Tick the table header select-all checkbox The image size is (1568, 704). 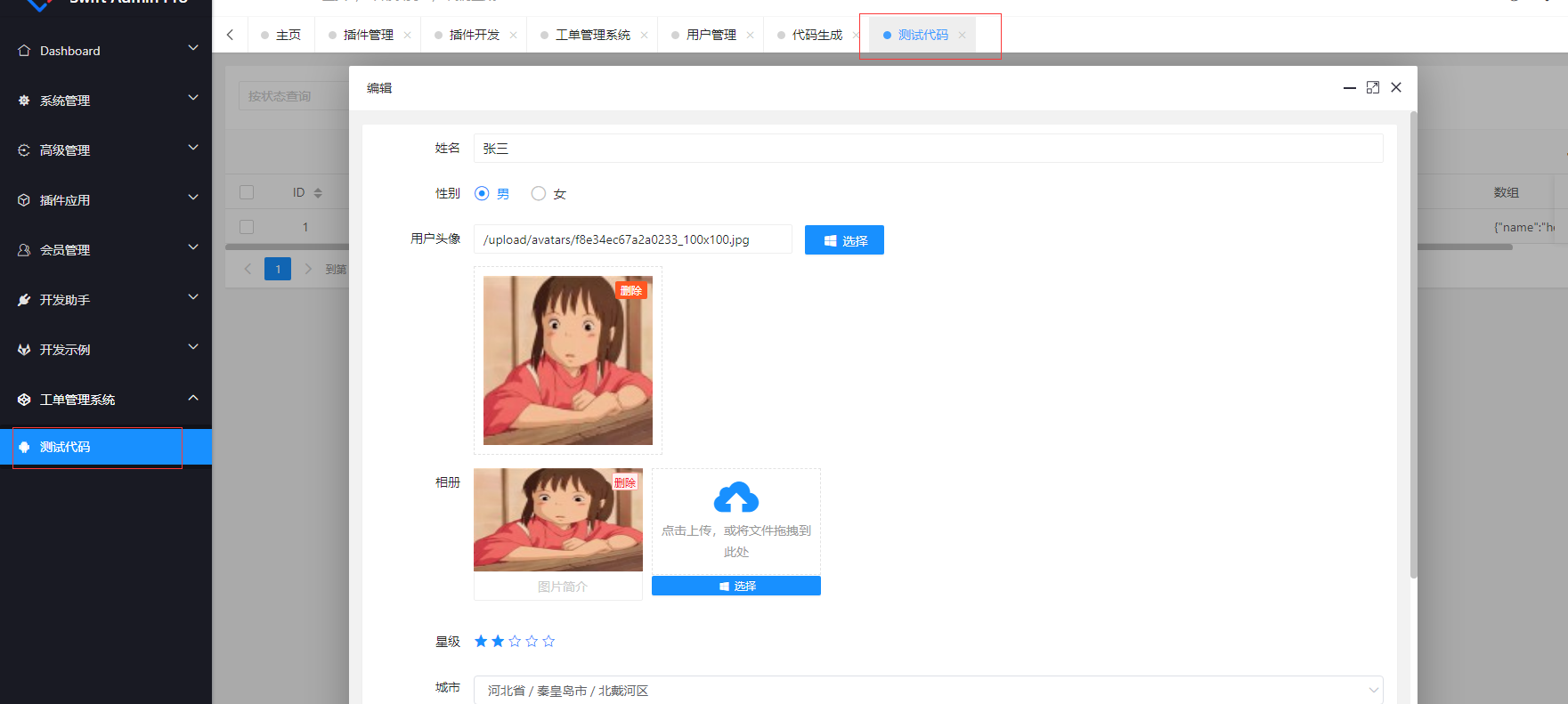point(247,192)
